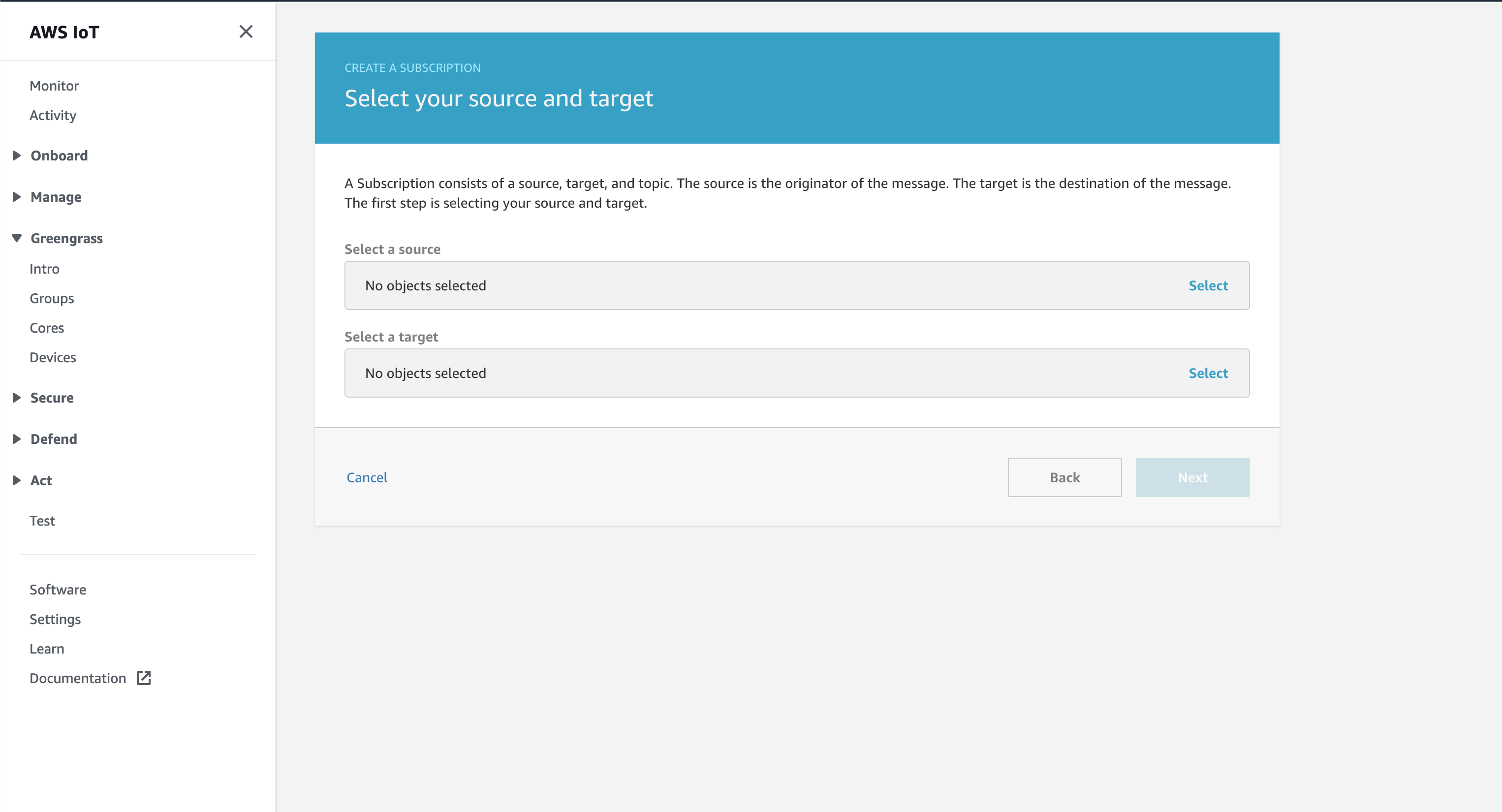This screenshot has width=1502, height=812.
Task: Open Greengrass Cores
Action: click(47, 328)
